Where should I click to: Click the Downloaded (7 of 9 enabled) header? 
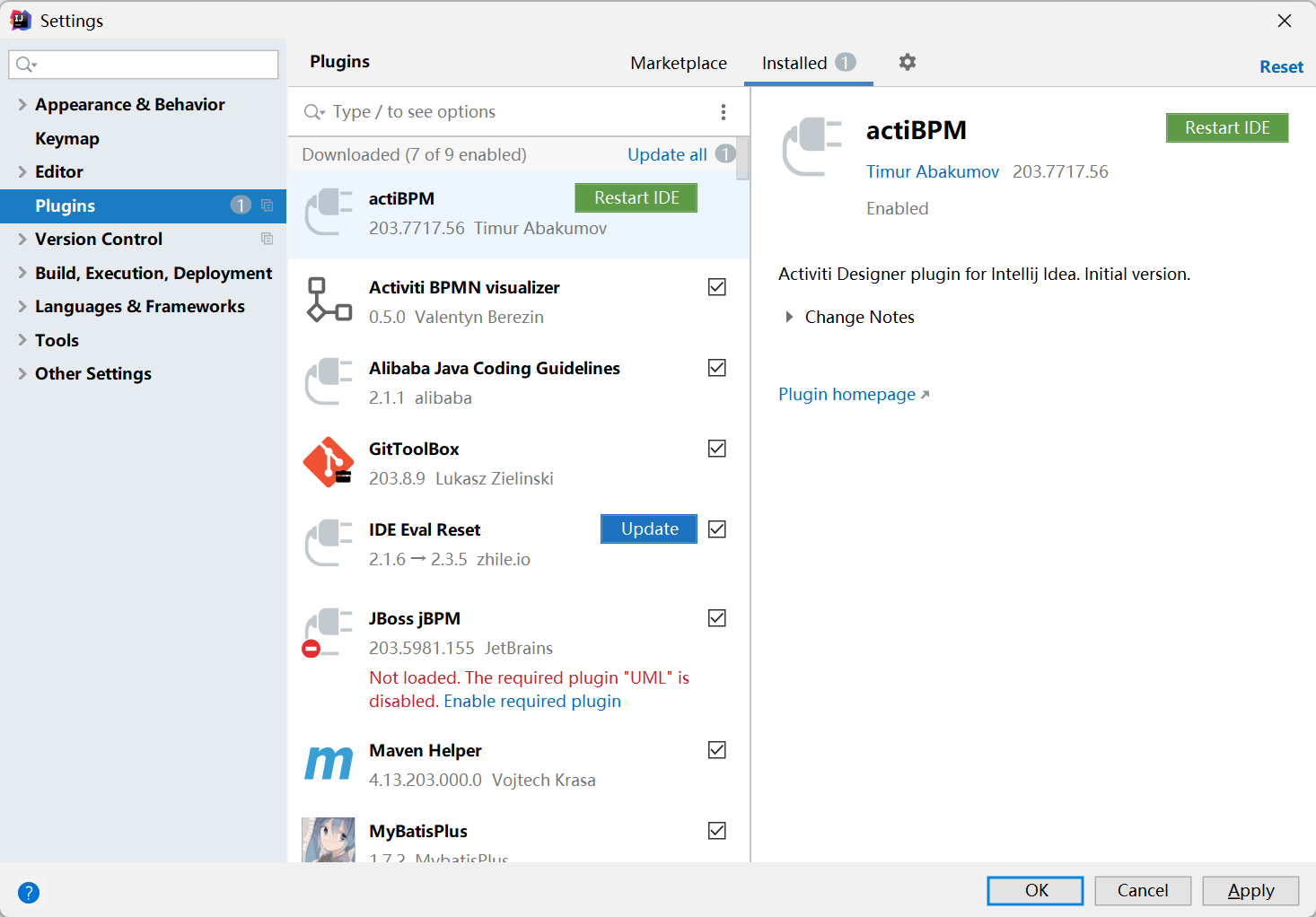click(414, 154)
